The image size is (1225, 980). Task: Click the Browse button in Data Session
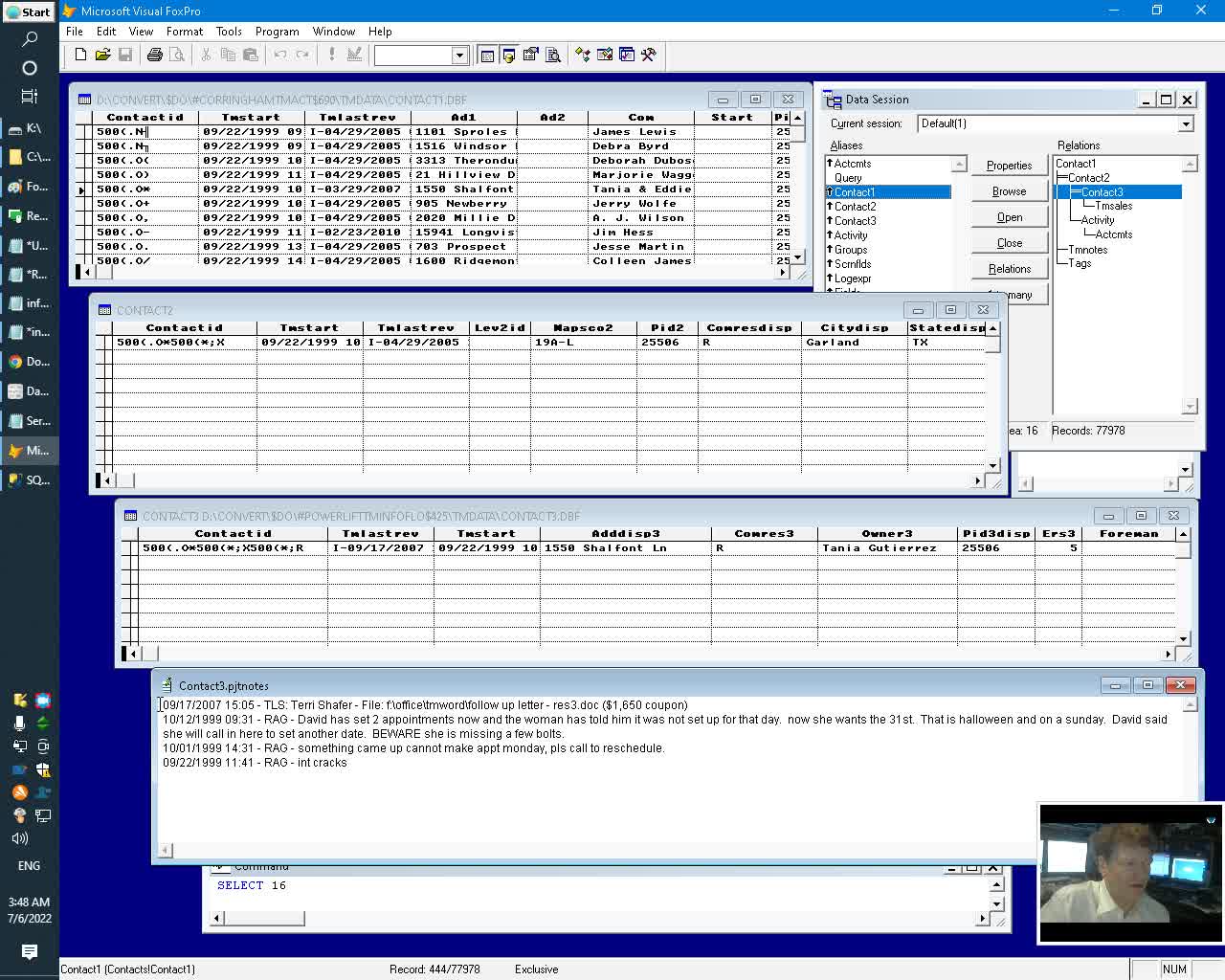[x=1009, y=191]
